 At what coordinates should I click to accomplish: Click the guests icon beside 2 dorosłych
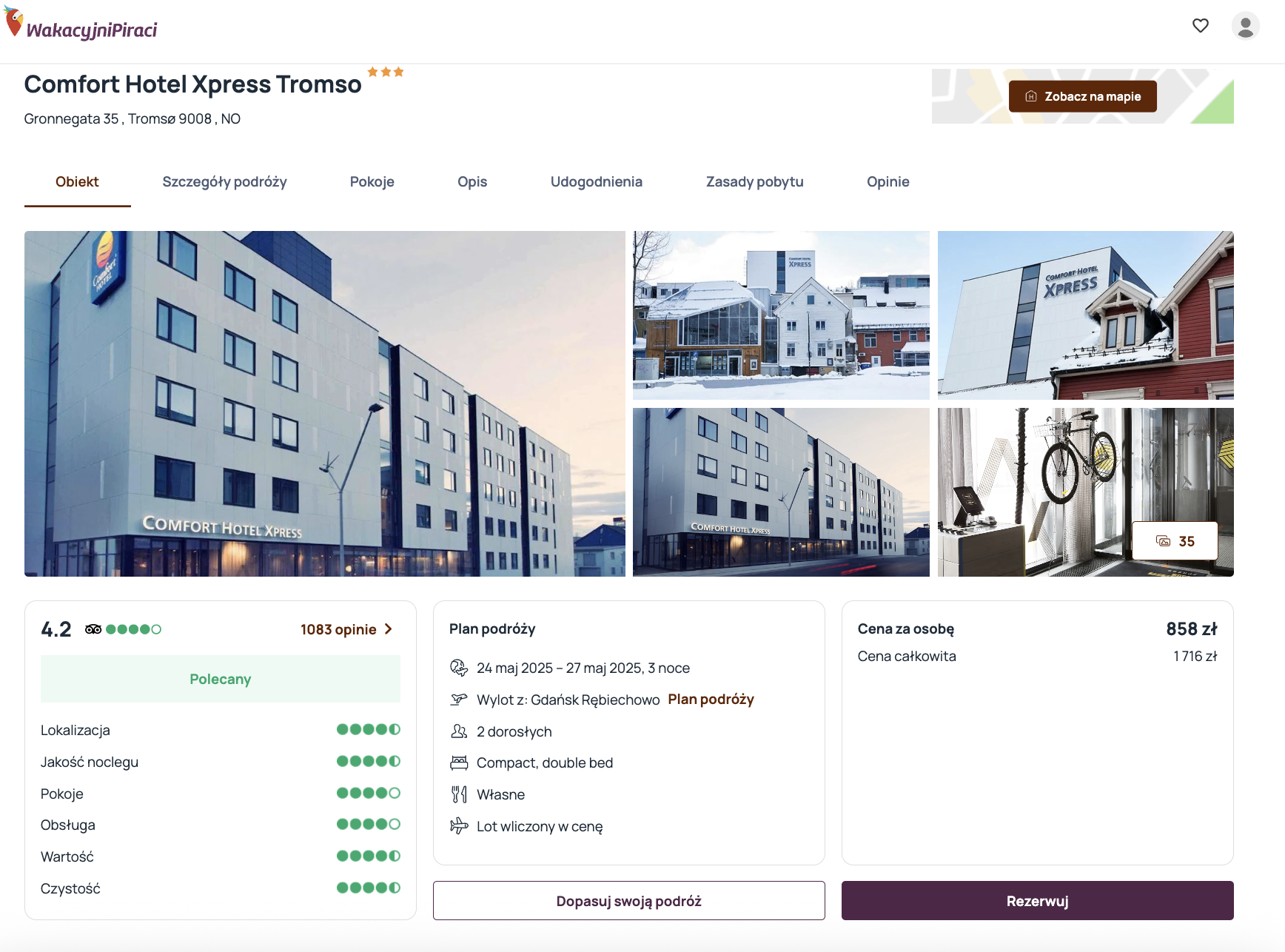459,731
